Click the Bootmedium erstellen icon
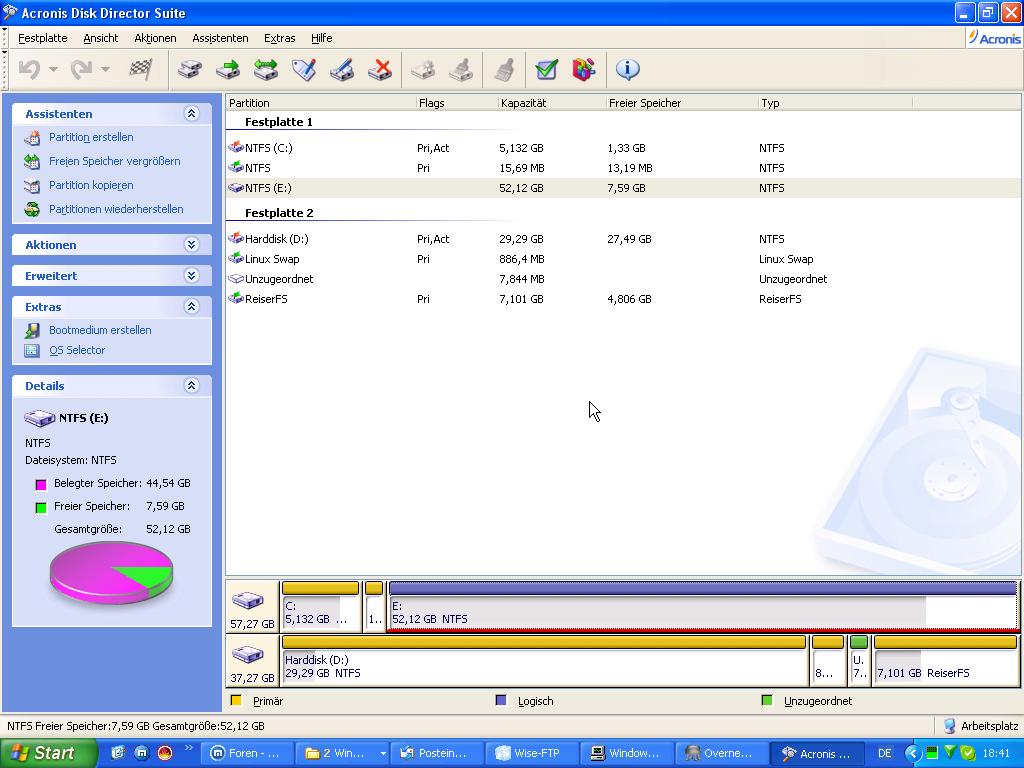This screenshot has height=768, width=1024. point(32,330)
